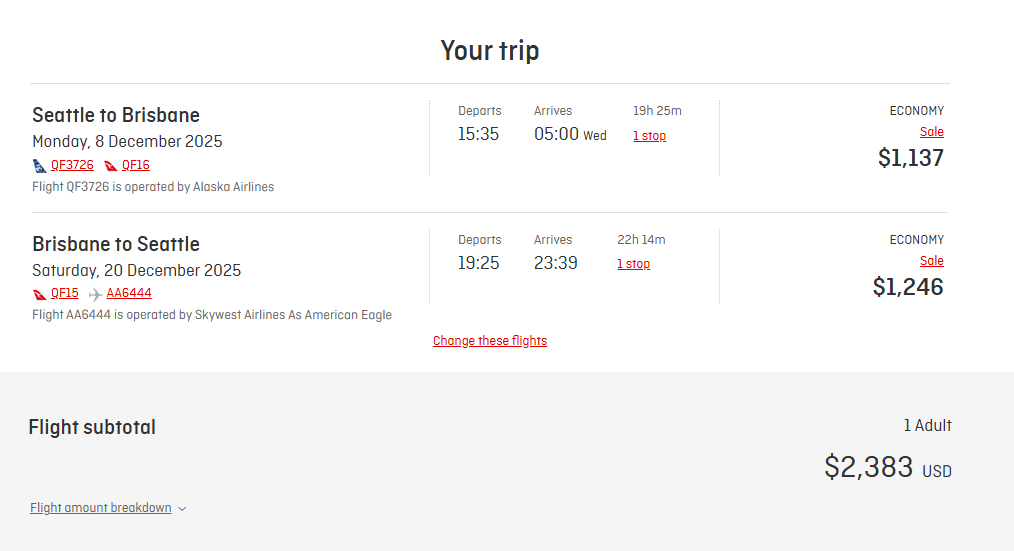This screenshot has width=1014, height=551.
Task: Open flight AA6444 details link
Action: pyautogui.click(x=129, y=293)
